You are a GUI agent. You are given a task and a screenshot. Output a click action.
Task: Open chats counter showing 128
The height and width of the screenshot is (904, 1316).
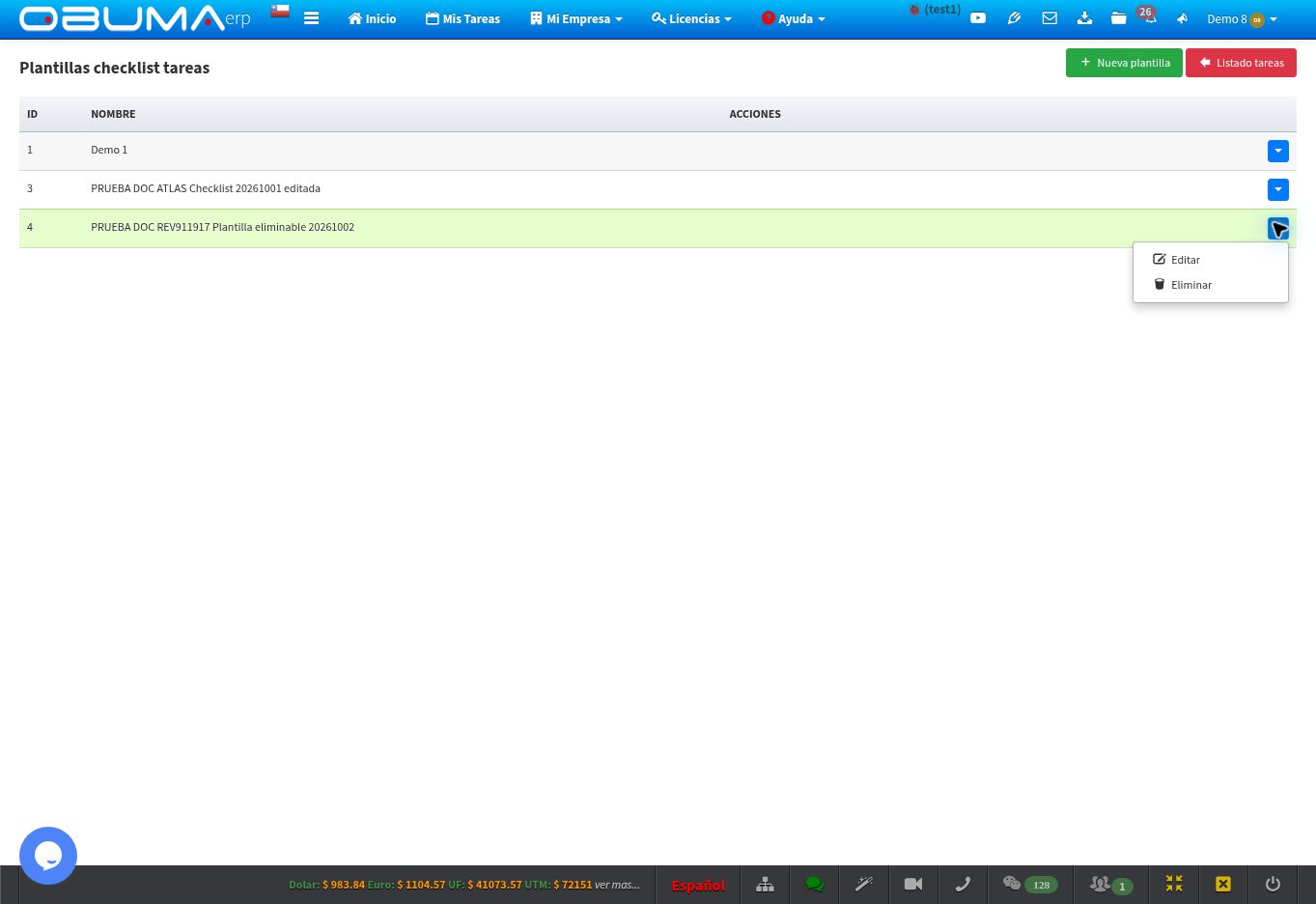point(1030,885)
